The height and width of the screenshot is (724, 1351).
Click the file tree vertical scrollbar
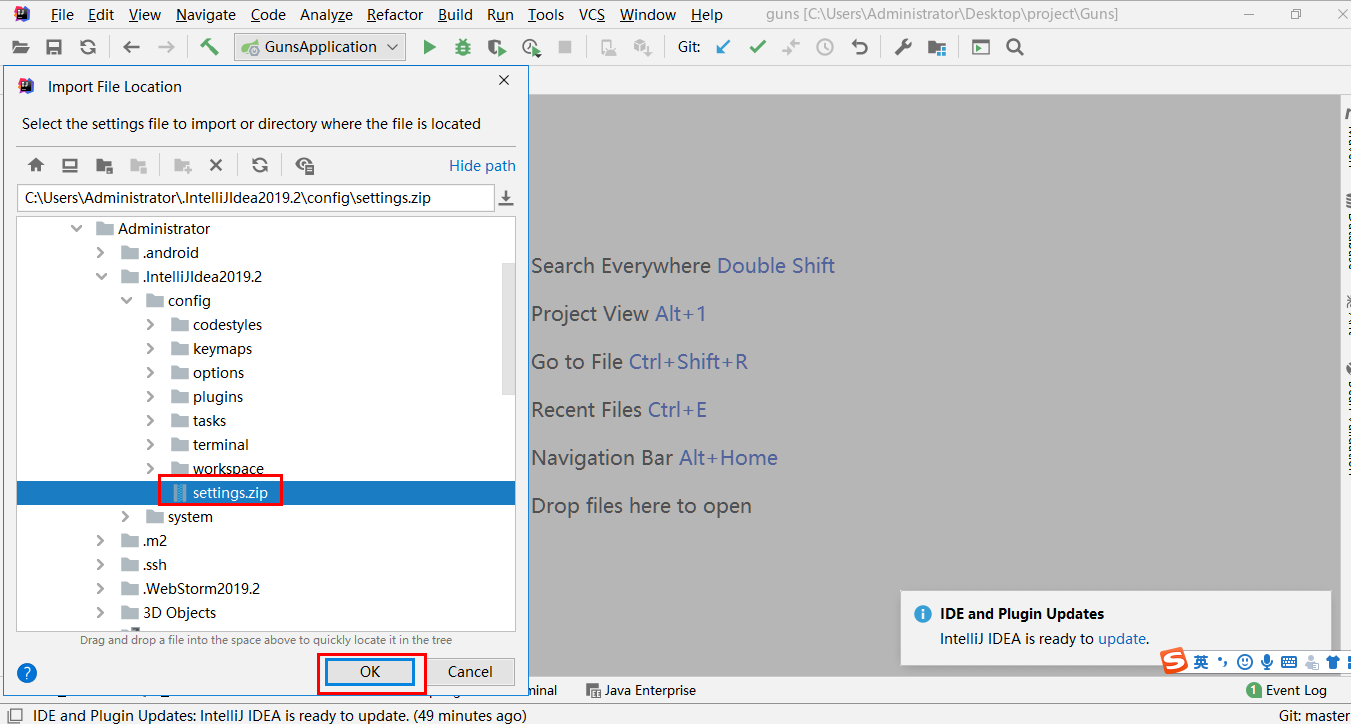coord(508,328)
